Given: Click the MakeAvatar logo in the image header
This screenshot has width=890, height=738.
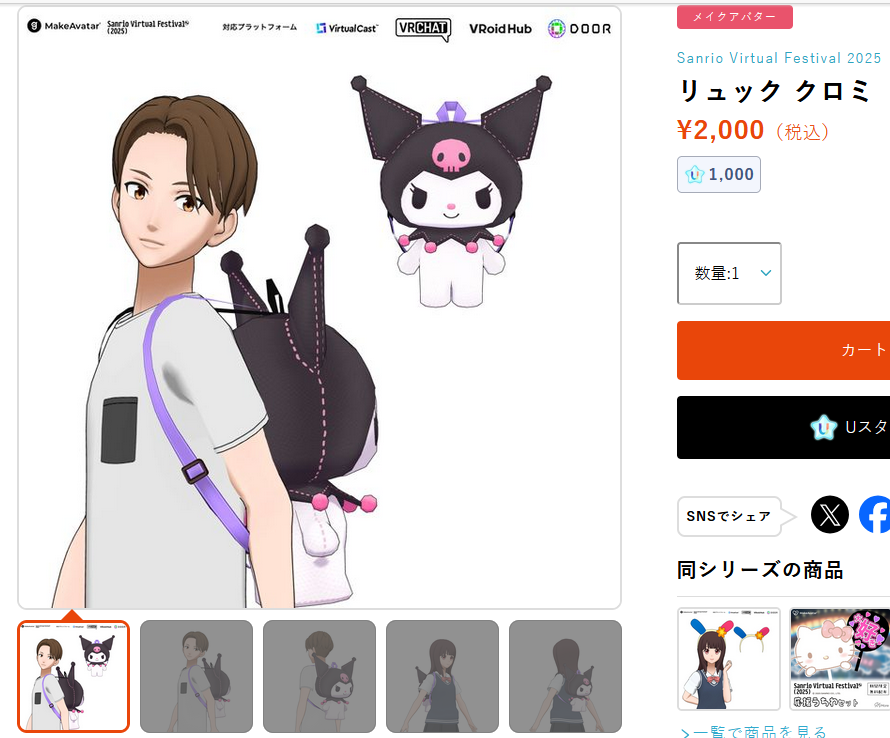Looking at the screenshot, I should tap(64, 26).
